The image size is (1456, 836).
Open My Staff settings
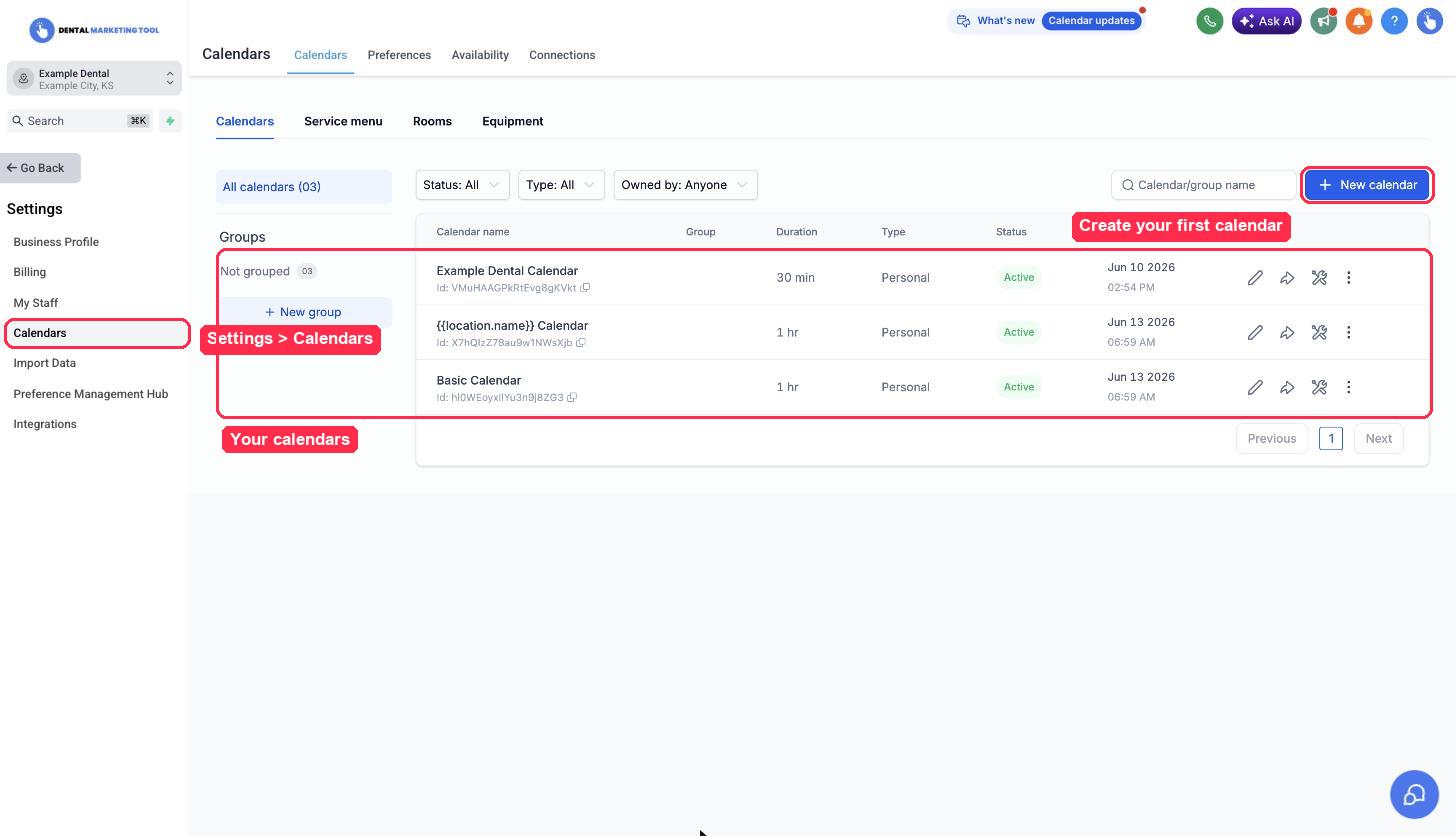[36, 303]
